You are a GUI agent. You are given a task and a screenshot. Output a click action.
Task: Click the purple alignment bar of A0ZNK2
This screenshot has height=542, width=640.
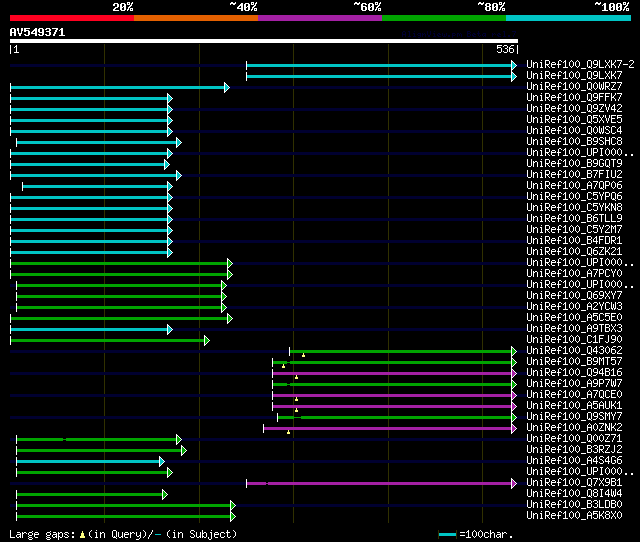tap(390, 429)
